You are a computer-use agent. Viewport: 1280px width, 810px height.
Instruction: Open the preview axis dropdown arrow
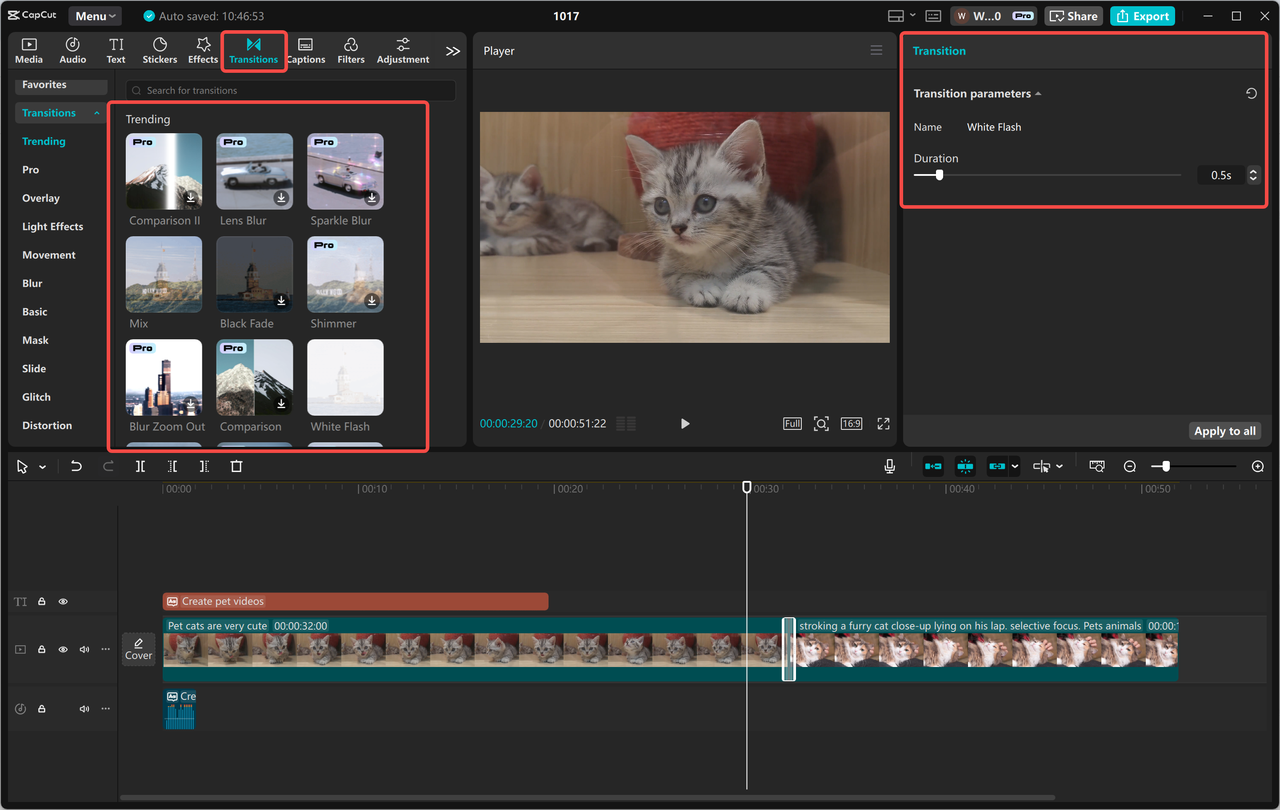click(1059, 467)
